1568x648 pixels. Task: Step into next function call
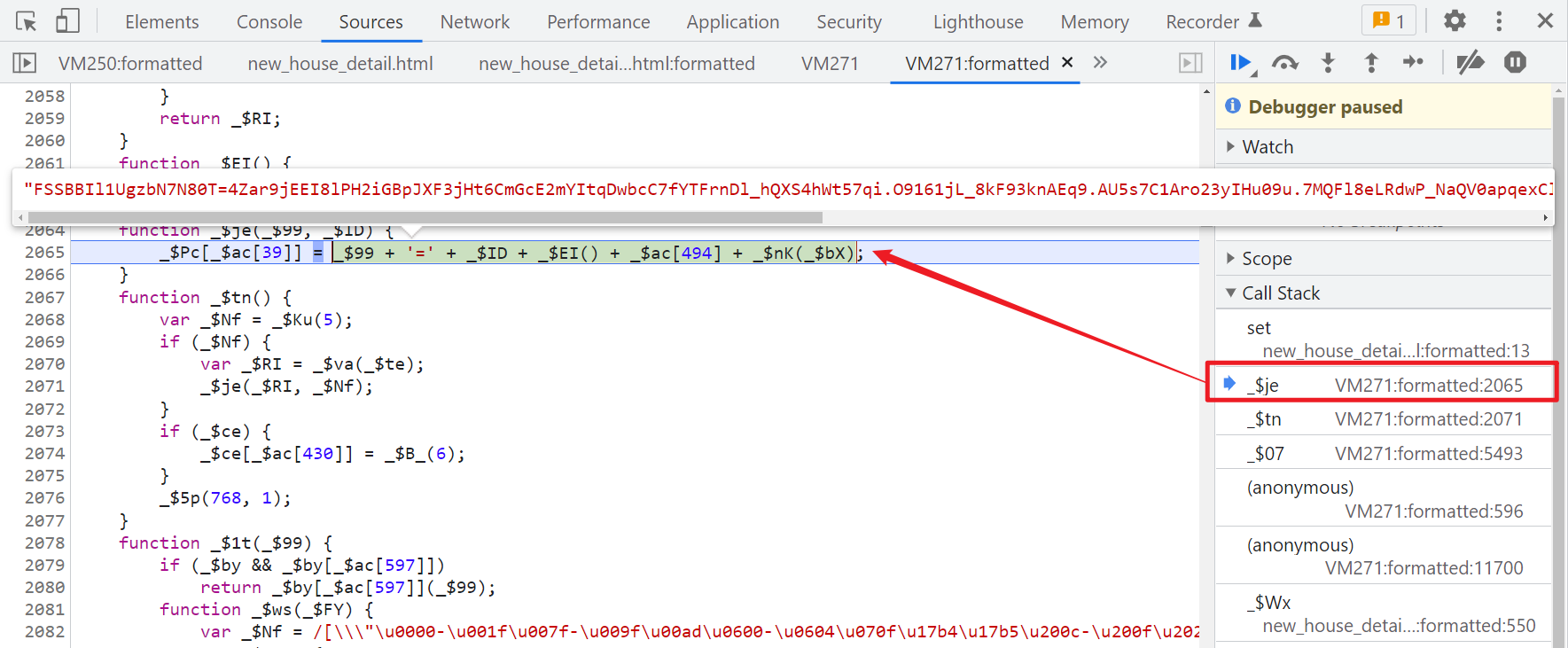(1328, 62)
